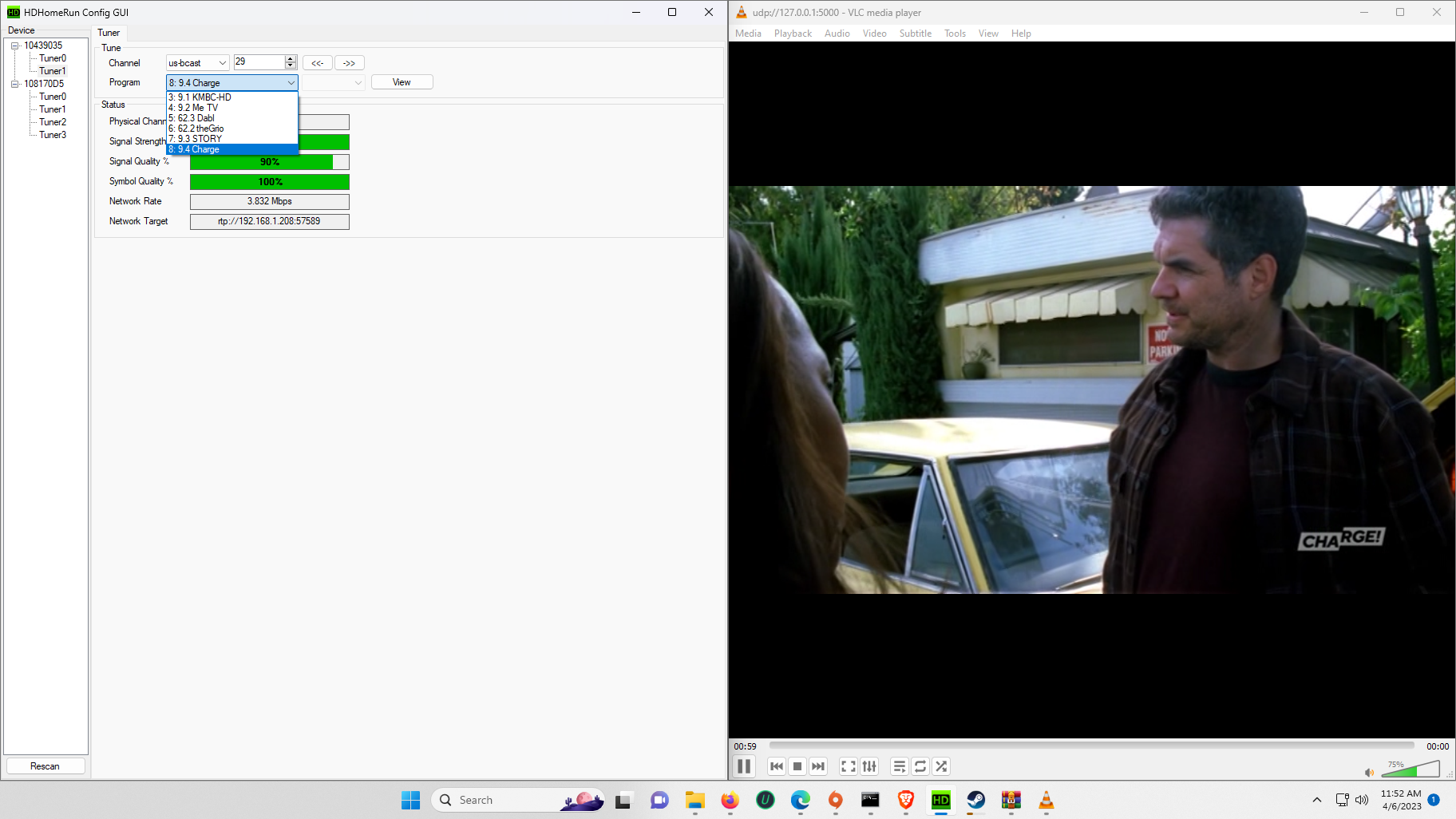Select the Tuner tab in HDHomeRun
Viewport: 1456px width, 819px height.
point(109,33)
